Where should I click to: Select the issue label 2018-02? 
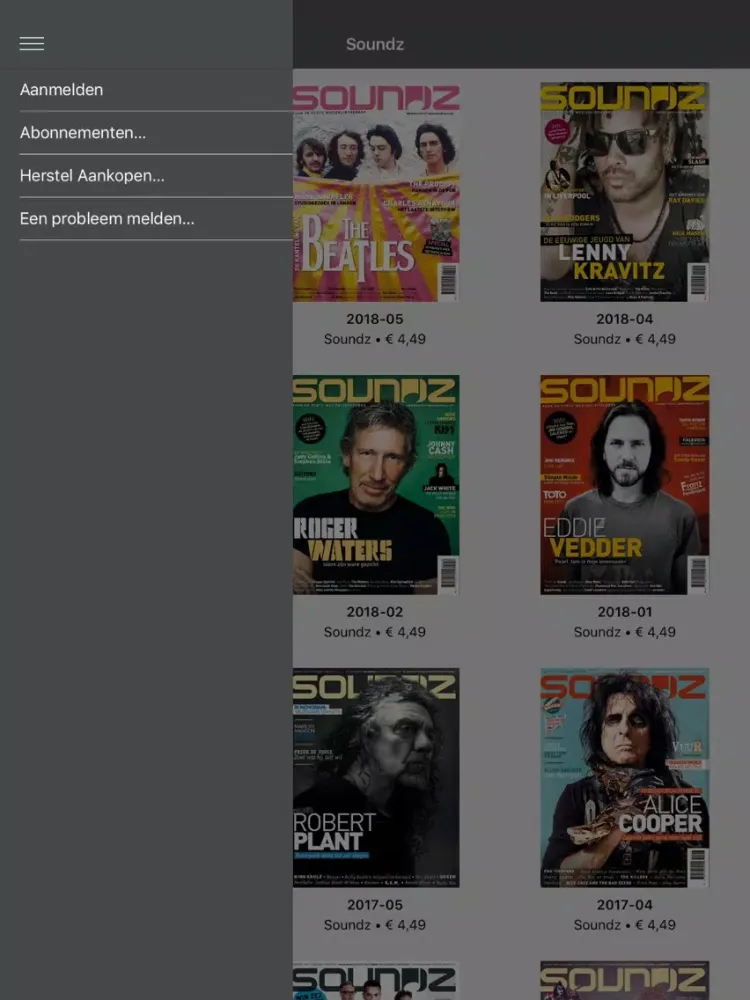click(x=374, y=612)
